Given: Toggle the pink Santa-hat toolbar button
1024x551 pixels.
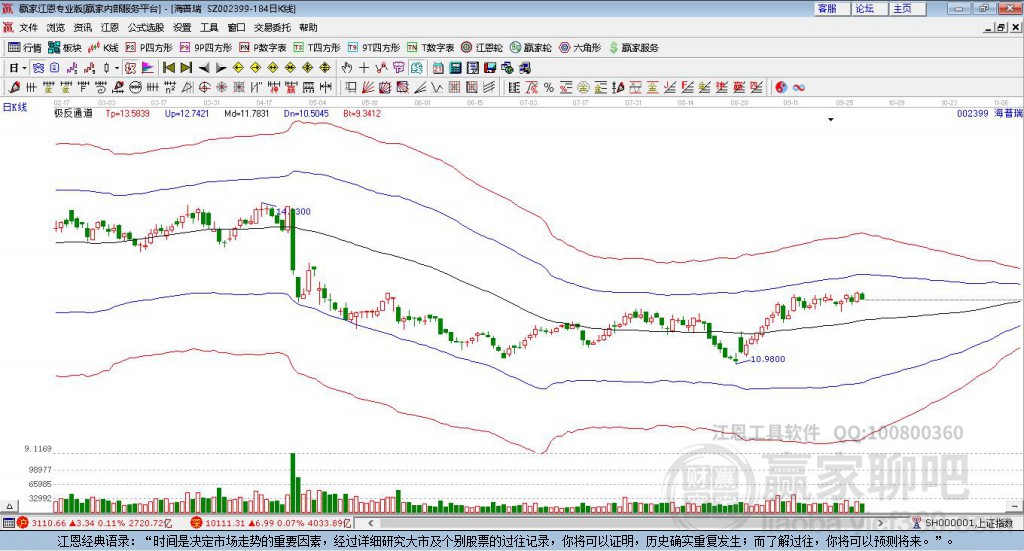Looking at the screenshot, I should tap(398, 68).
